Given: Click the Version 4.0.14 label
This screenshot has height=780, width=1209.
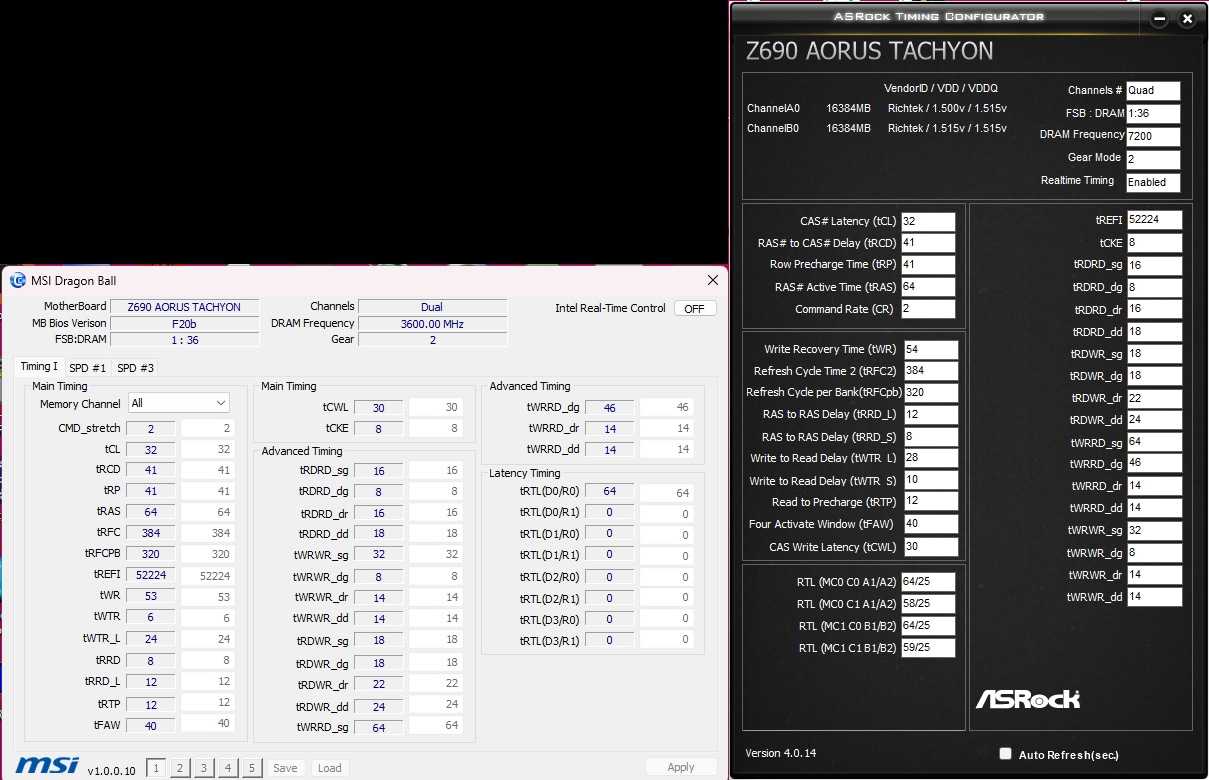Looking at the screenshot, I should pos(781,753).
